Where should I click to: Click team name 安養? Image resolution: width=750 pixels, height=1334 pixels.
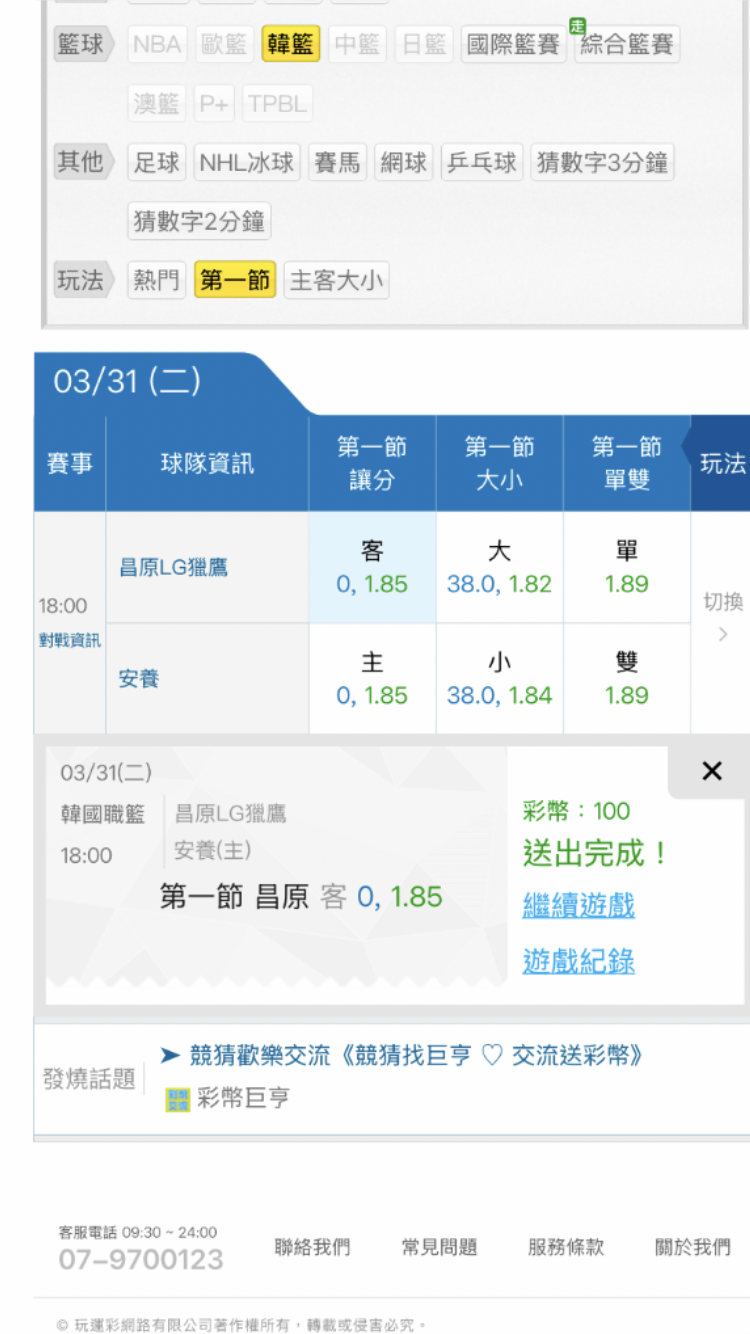point(139,679)
